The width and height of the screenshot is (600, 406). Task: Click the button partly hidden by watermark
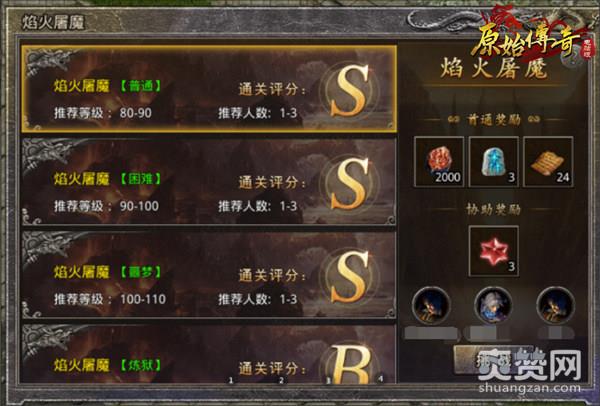pyautogui.click(x=494, y=360)
